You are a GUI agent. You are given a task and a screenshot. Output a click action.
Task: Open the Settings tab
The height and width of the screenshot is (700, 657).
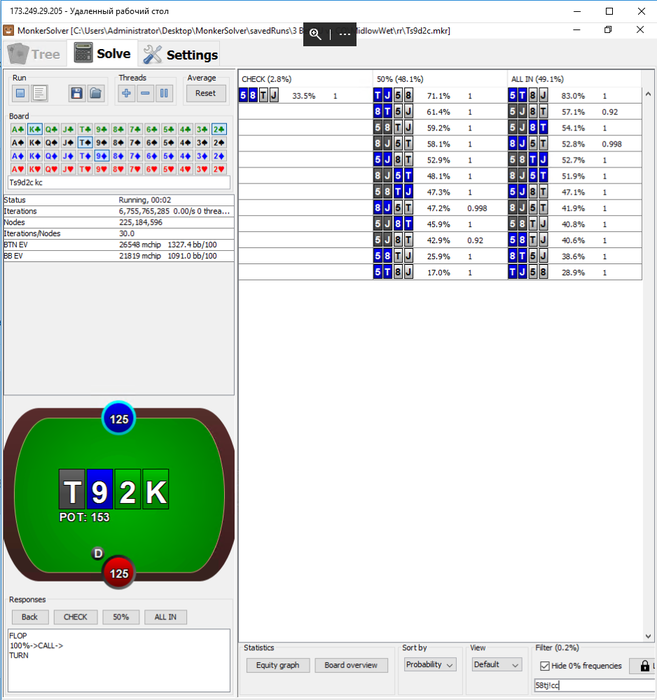[x=180, y=54]
